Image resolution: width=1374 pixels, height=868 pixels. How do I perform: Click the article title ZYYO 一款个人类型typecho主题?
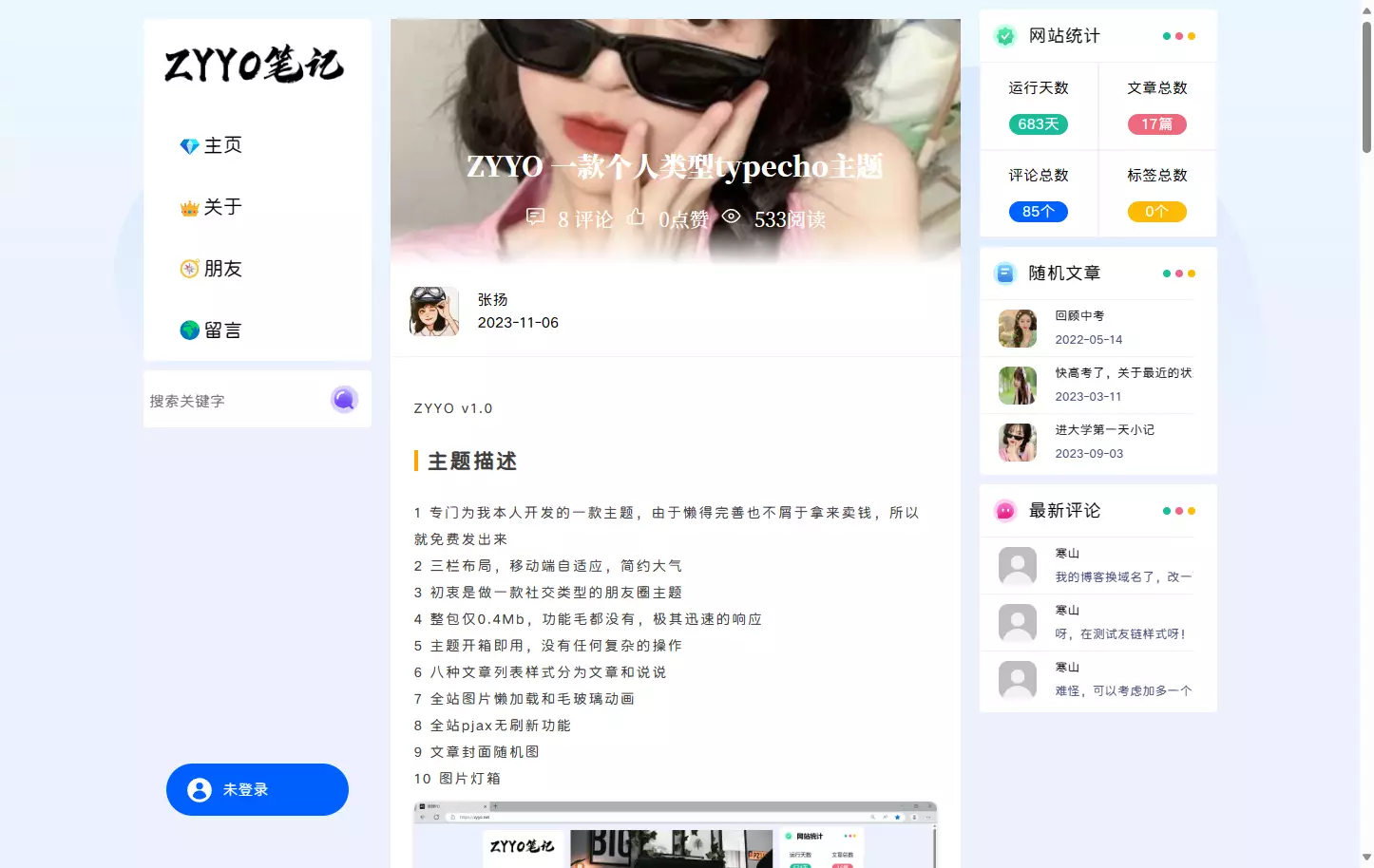pyautogui.click(x=675, y=166)
